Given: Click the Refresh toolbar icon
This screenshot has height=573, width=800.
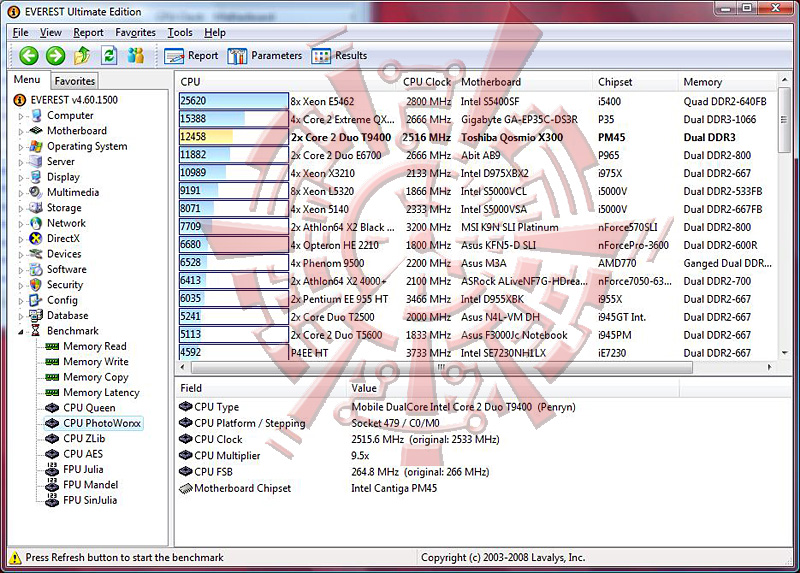Looking at the screenshot, I should point(109,56).
